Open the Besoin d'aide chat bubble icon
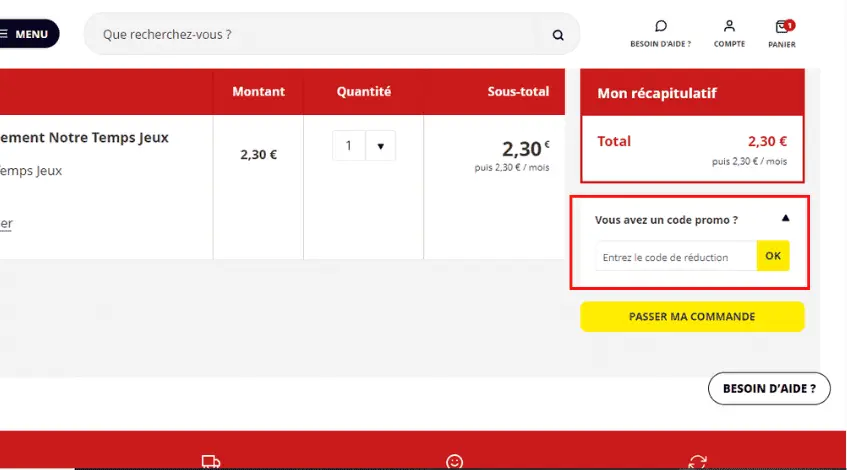Screen dimensions: 847x470 point(661,26)
